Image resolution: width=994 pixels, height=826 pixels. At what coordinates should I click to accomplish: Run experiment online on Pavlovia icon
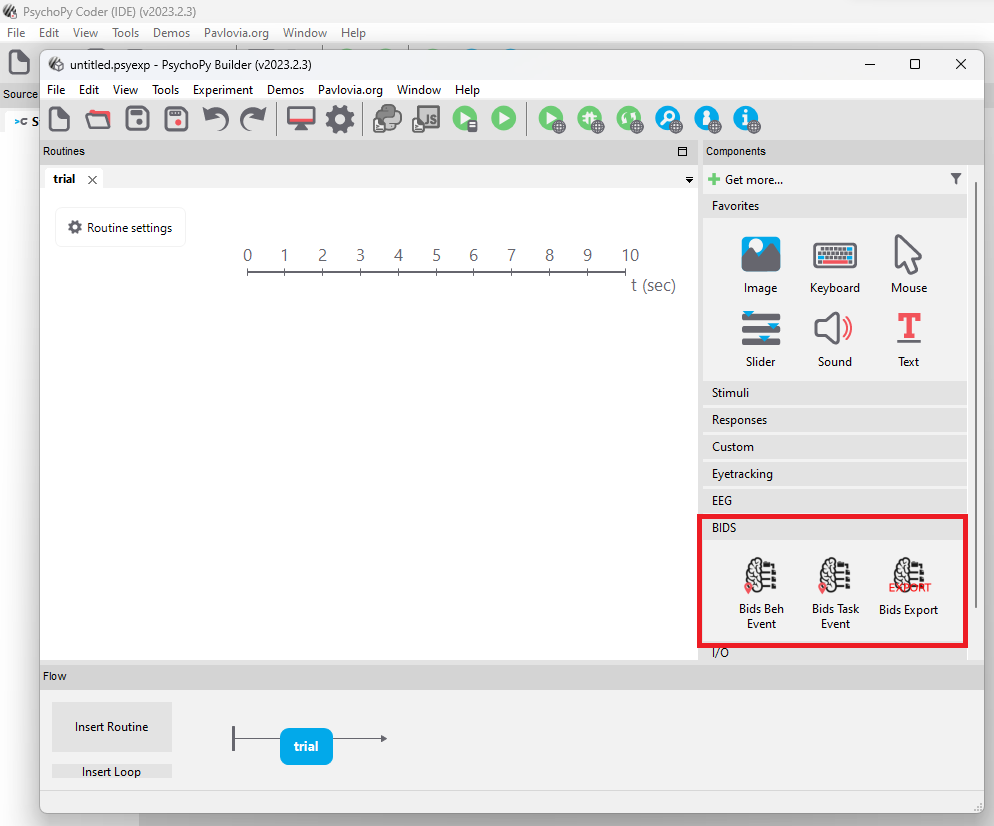[x=552, y=119]
